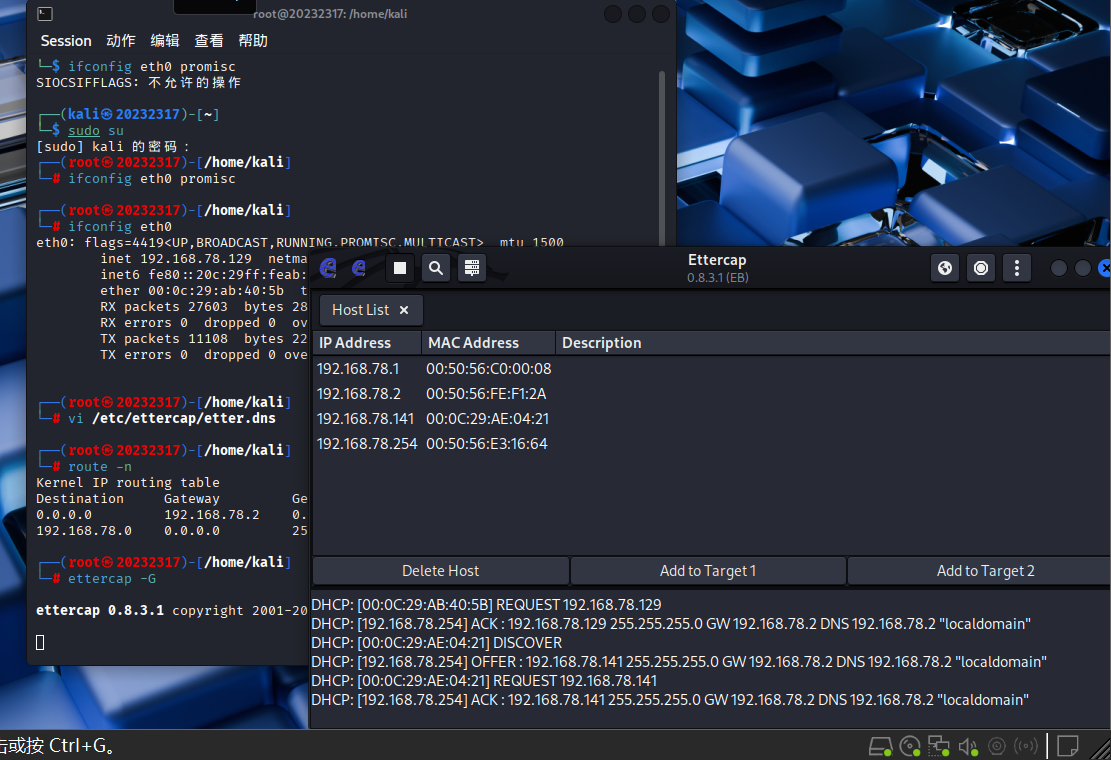This screenshot has width=1111, height=760.
Task: Click the wireless device status icon
Action: (x=1026, y=746)
